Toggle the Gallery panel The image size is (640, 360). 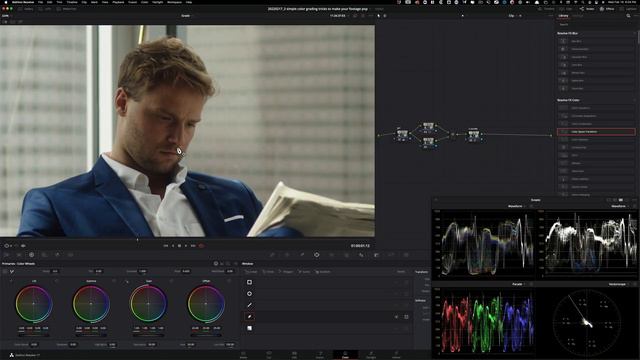point(25,9)
